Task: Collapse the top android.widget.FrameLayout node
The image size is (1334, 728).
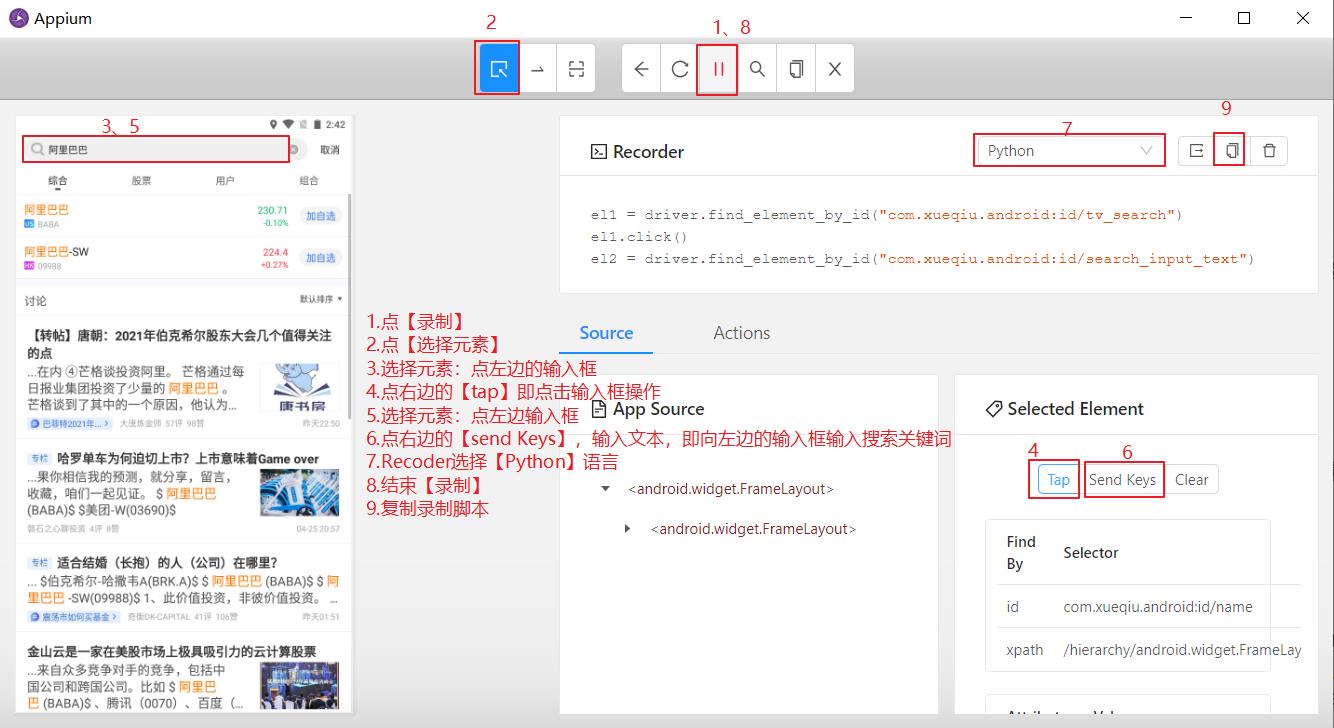Action: click(x=605, y=489)
